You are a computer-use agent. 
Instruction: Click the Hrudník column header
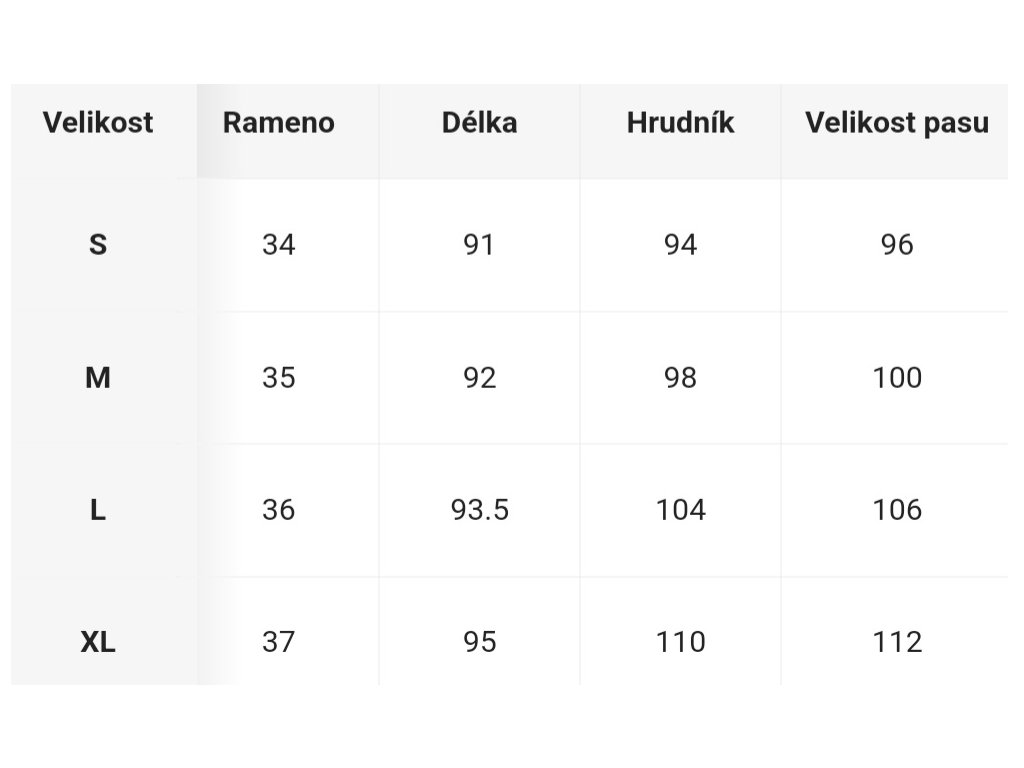(x=680, y=123)
